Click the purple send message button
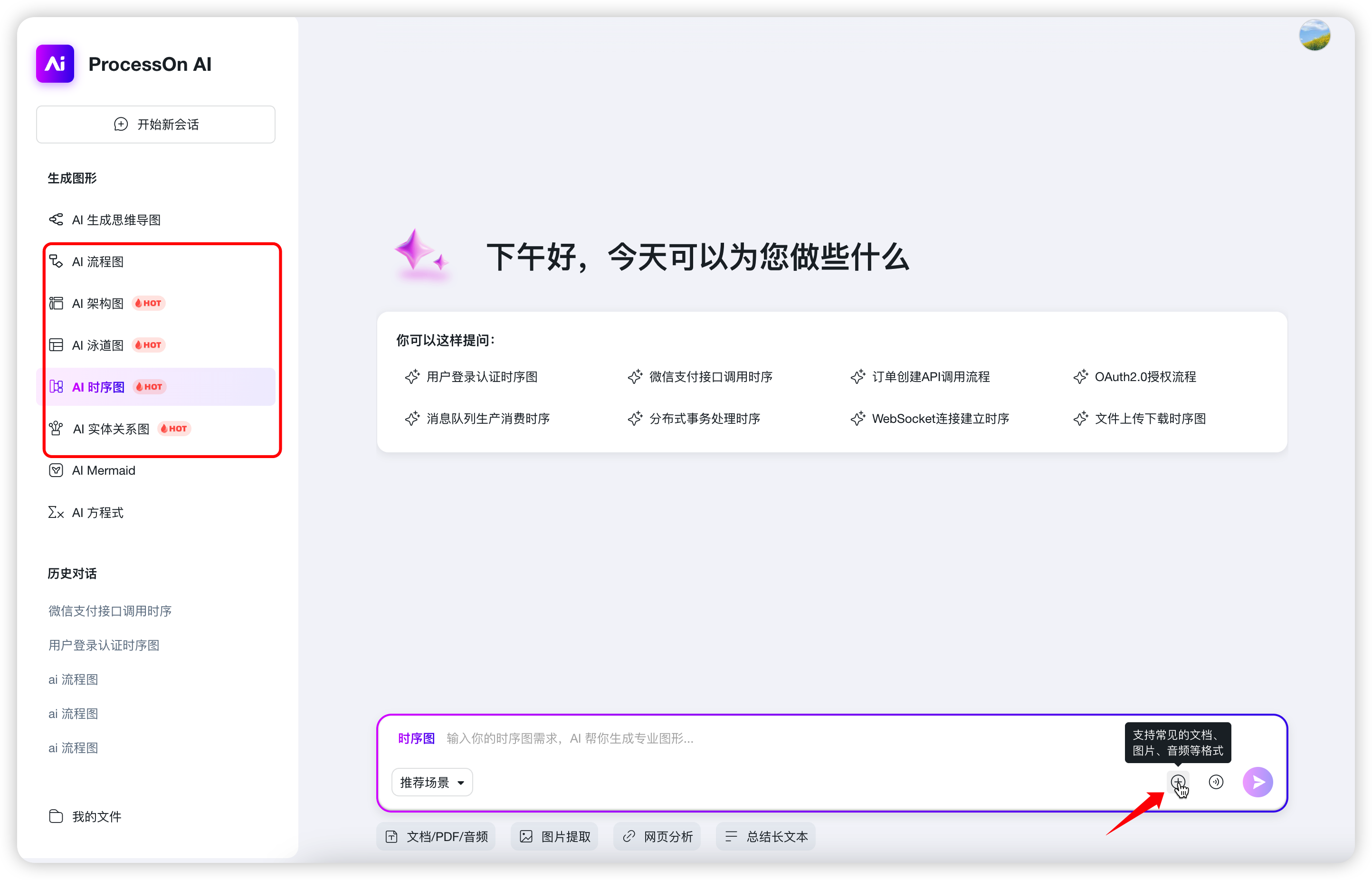 coord(1257,782)
